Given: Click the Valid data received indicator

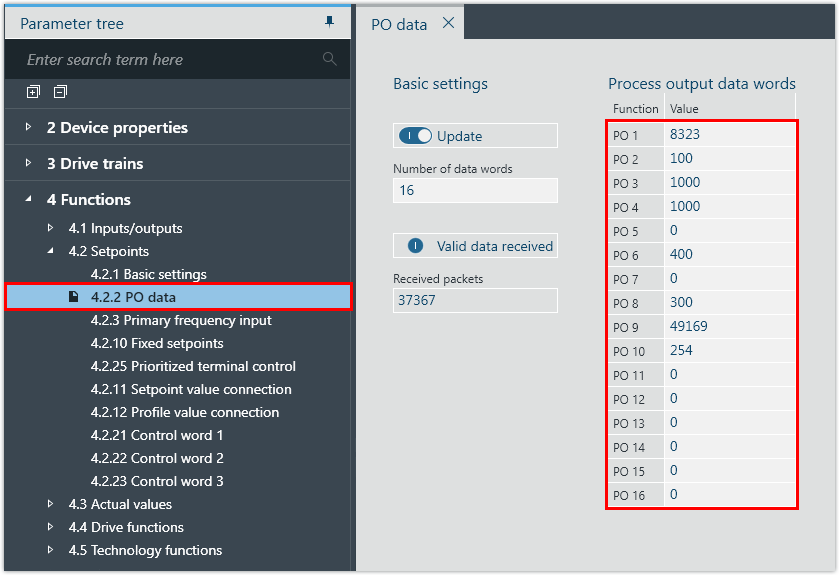Looking at the screenshot, I should tap(415, 246).
